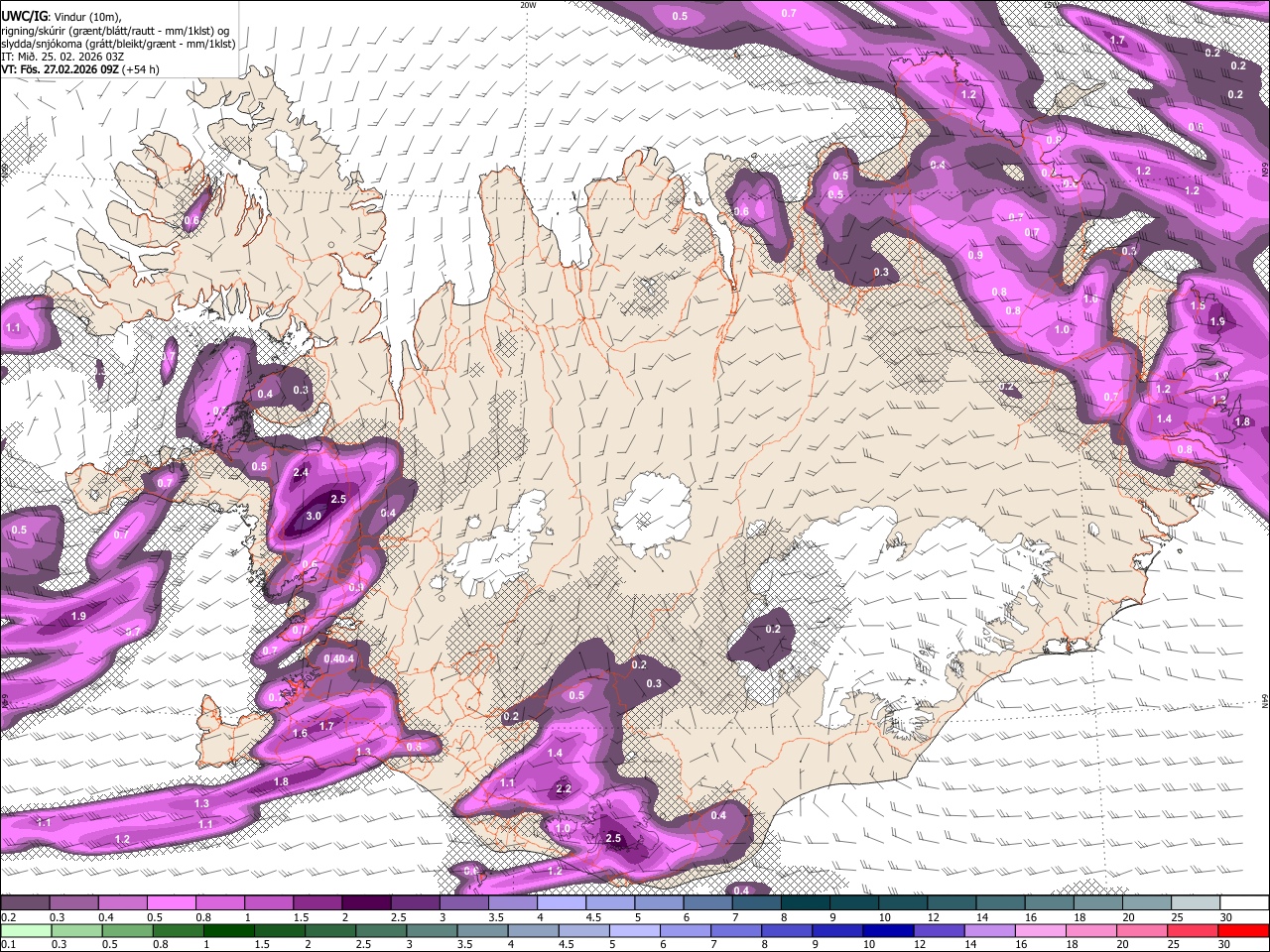1270x952 pixels.
Task: Click the '1.5' precipitation value on the map
Action: pyautogui.click(x=1198, y=306)
